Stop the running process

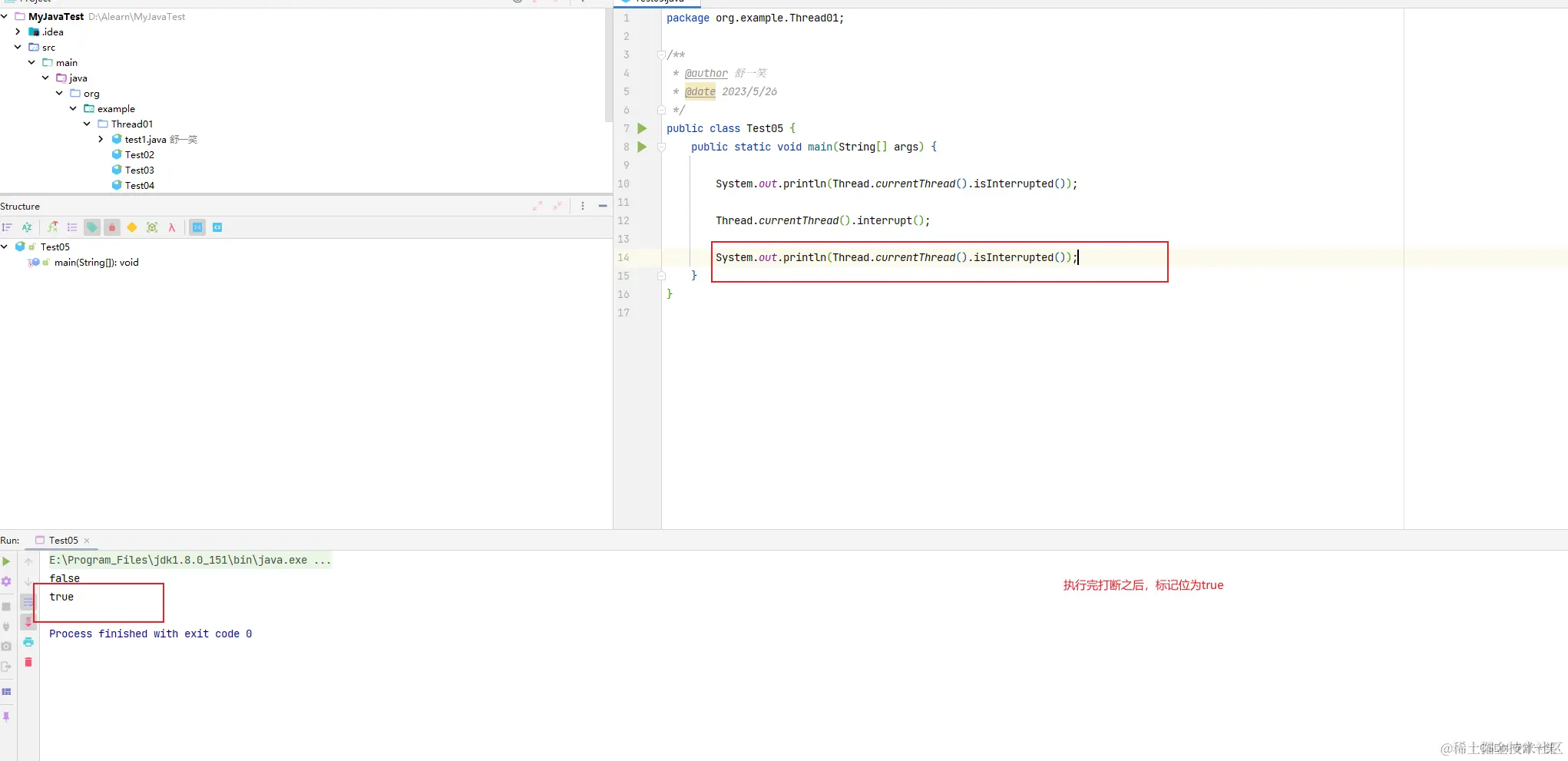tap(6, 607)
